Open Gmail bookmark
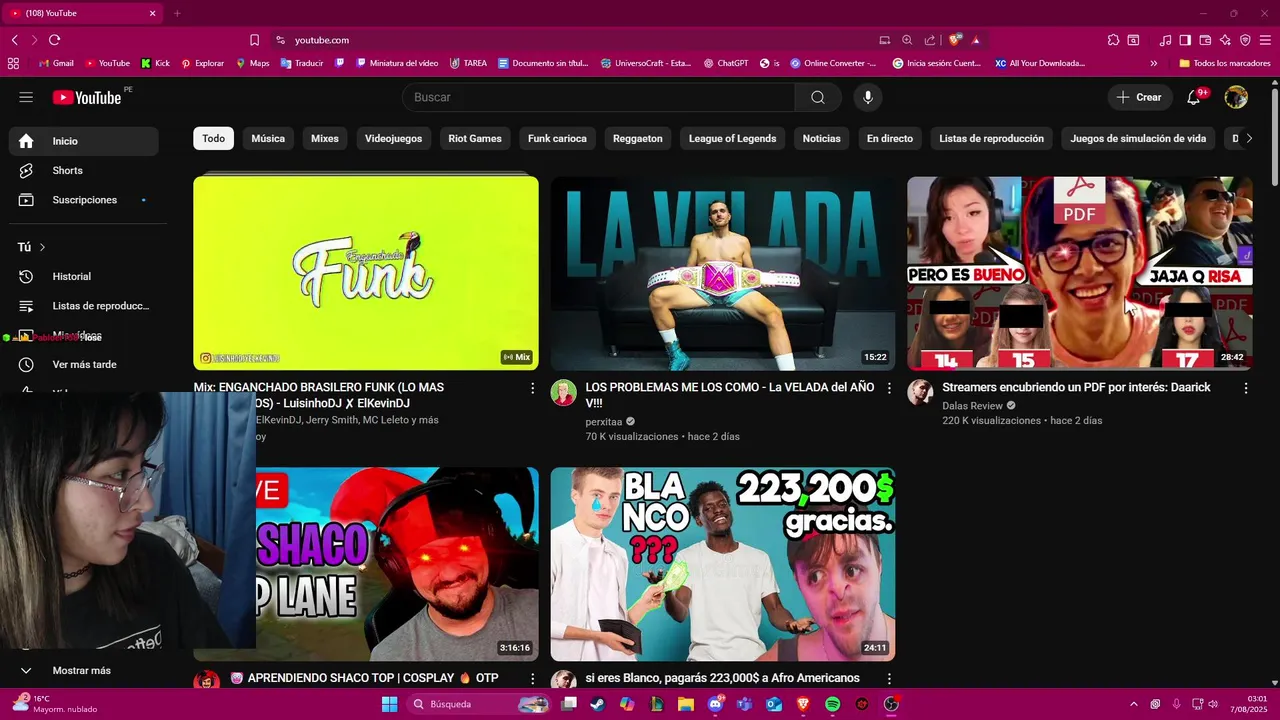The height and width of the screenshot is (720, 1280). click(x=55, y=63)
